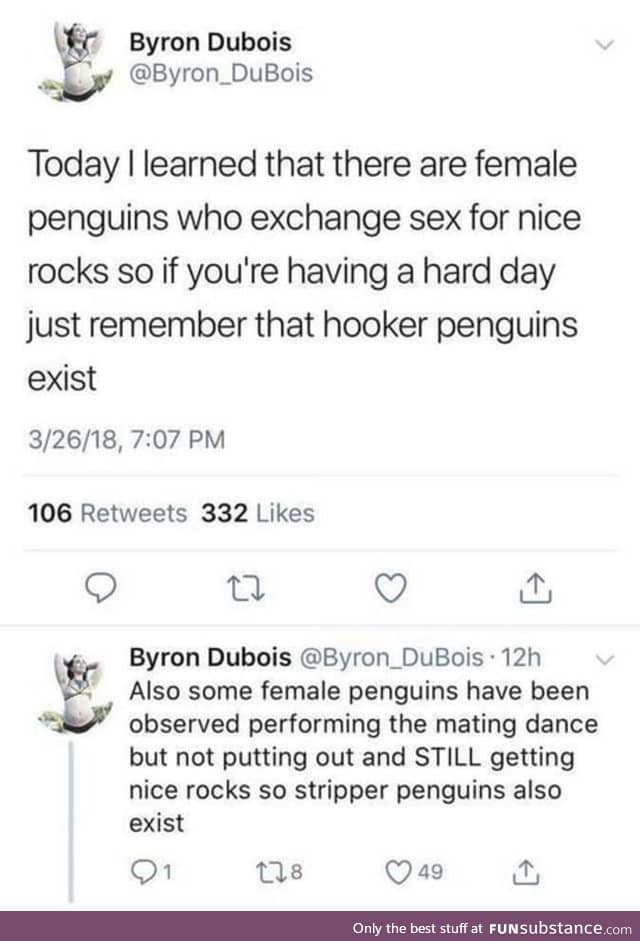Viewport: 640px width, 941px height.
Task: Open the chevron menu on the main tweet
Action: coord(604,42)
